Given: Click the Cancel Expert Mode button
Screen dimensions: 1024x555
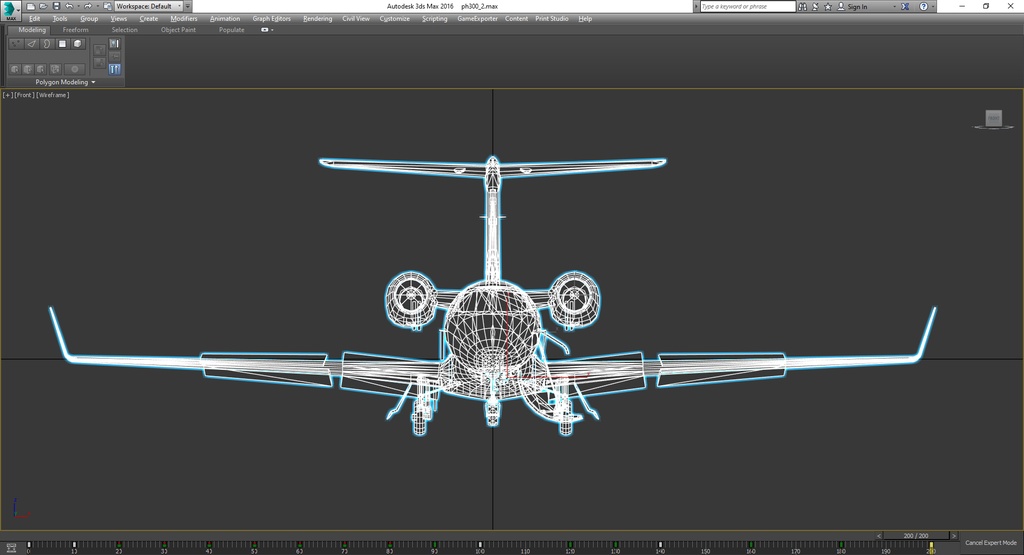Looking at the screenshot, I should point(990,542).
